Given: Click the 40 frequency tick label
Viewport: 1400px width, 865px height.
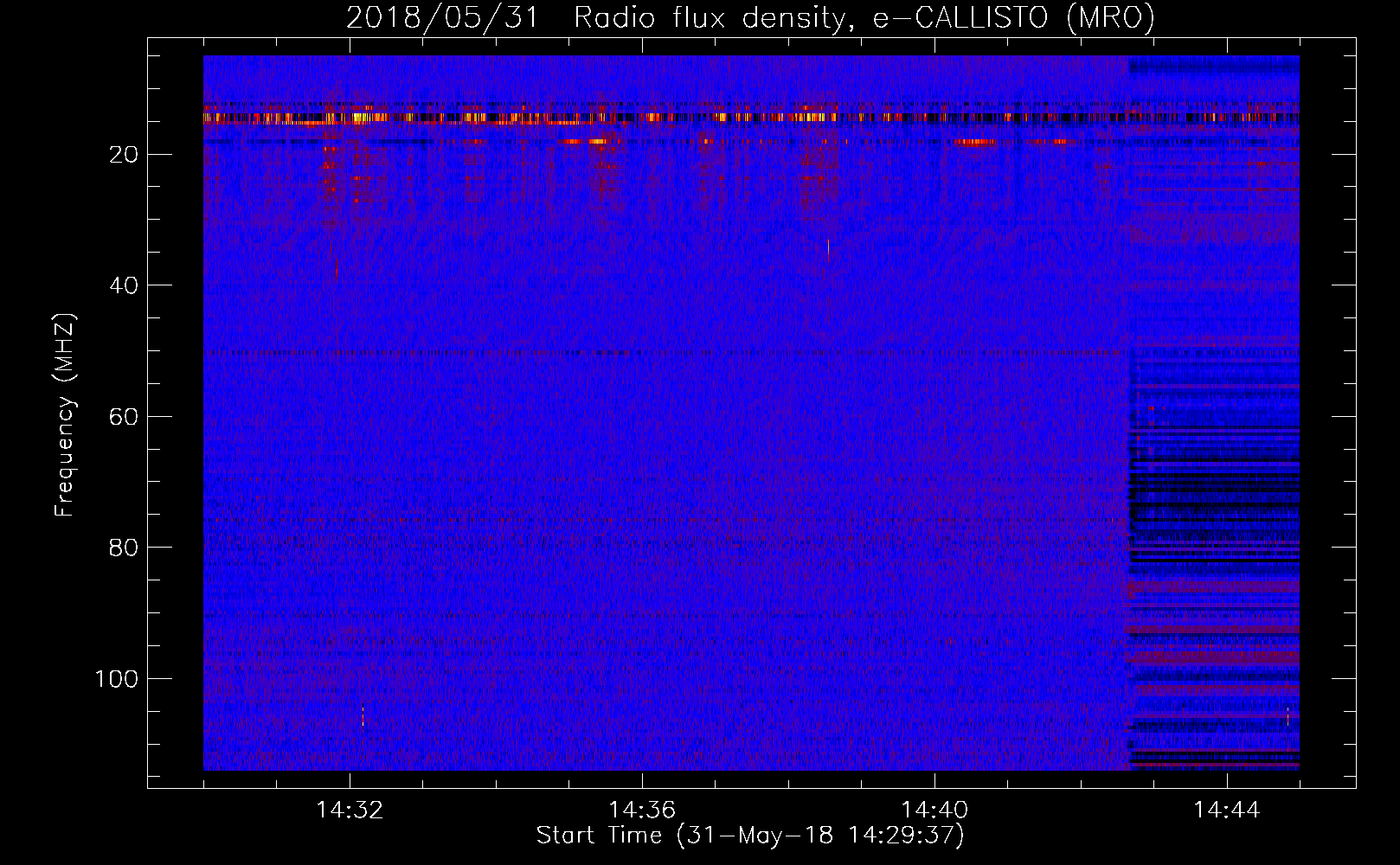Looking at the screenshot, I should (125, 285).
